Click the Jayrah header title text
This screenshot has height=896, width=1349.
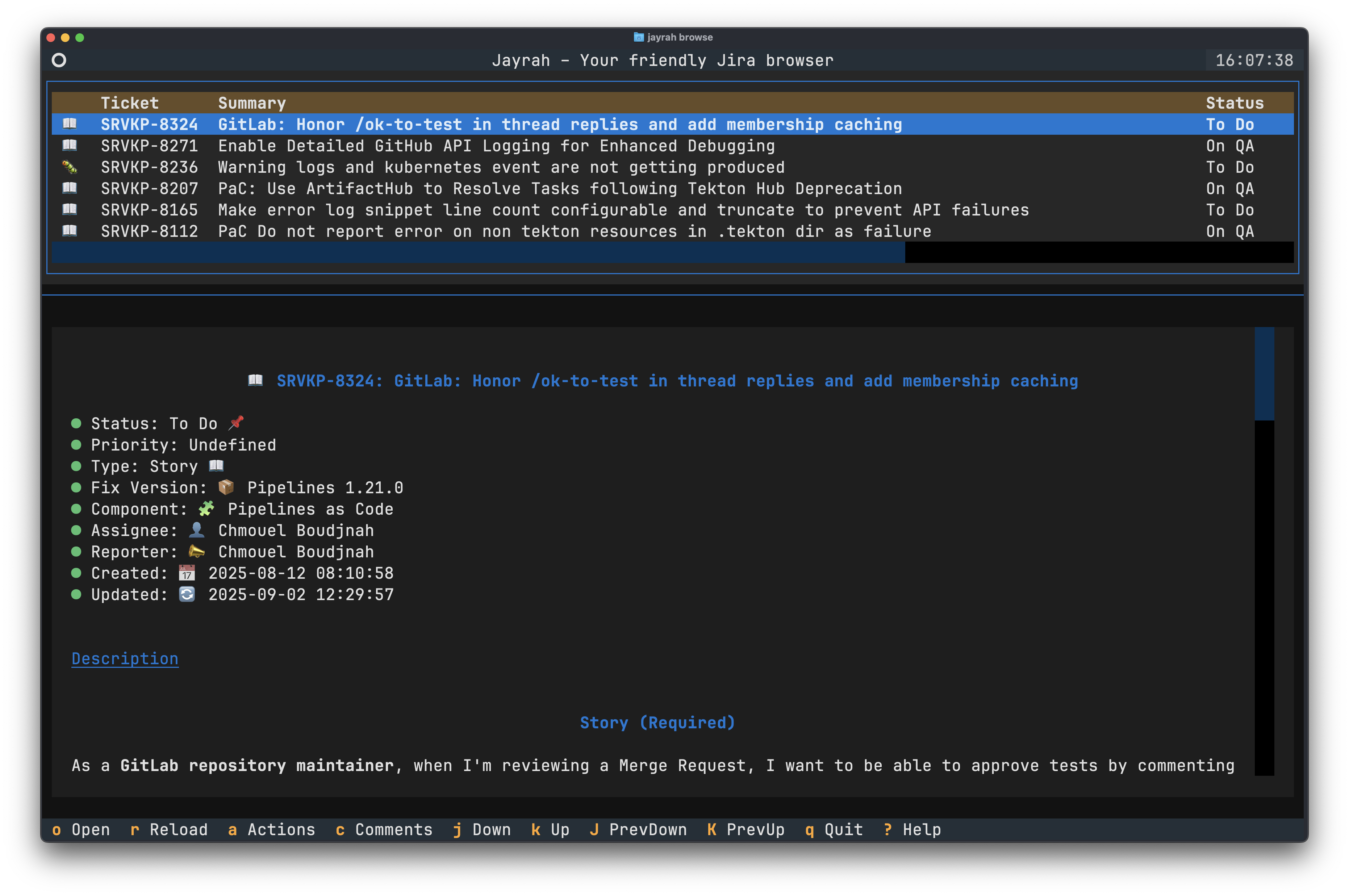pyautogui.click(x=663, y=60)
